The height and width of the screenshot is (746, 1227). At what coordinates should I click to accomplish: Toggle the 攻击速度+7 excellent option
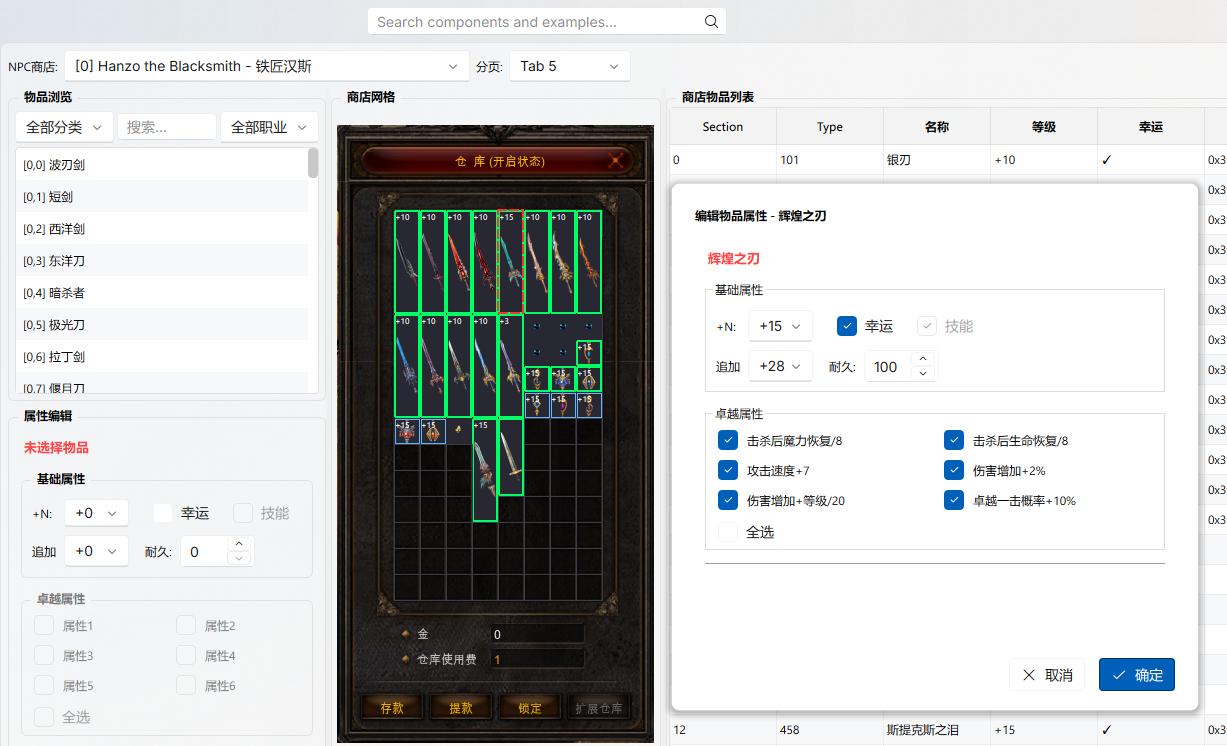click(727, 470)
